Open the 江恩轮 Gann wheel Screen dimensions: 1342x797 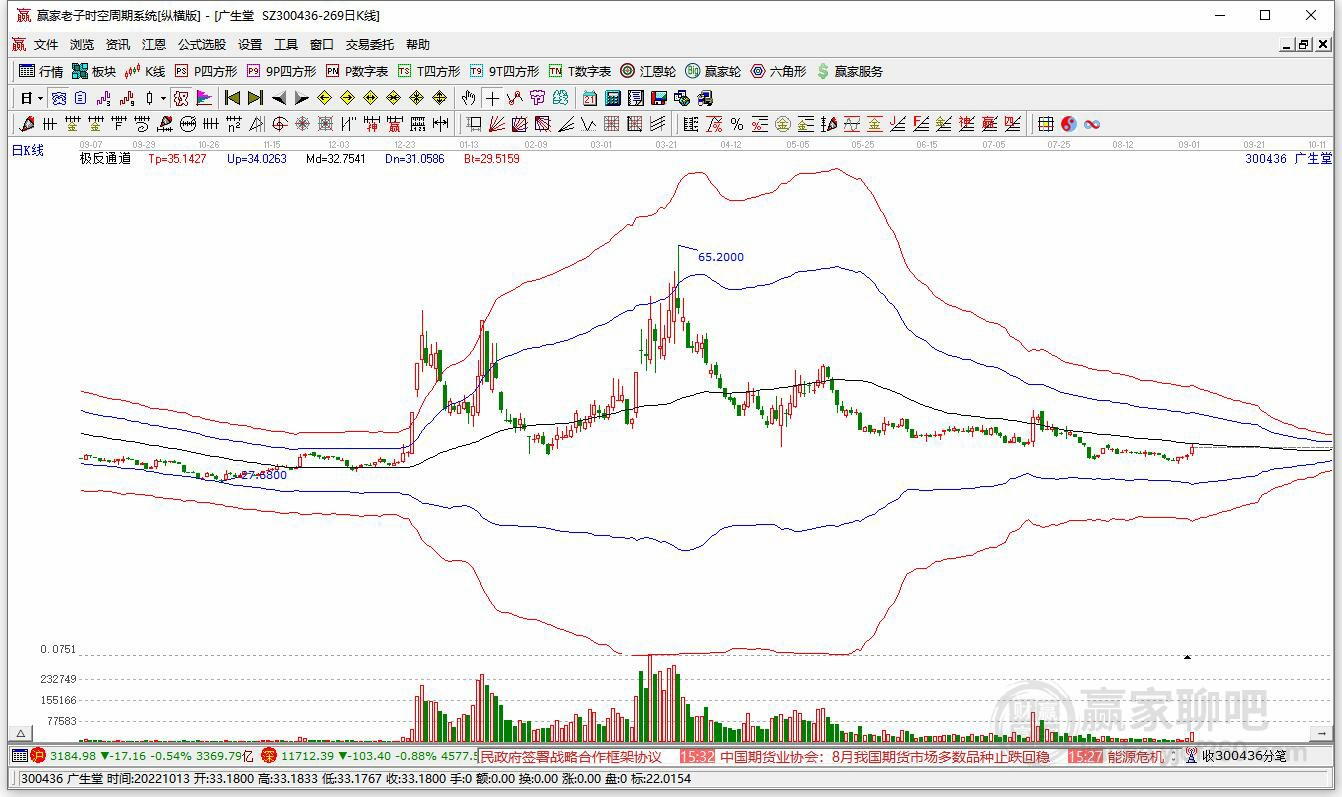pyautogui.click(x=648, y=71)
